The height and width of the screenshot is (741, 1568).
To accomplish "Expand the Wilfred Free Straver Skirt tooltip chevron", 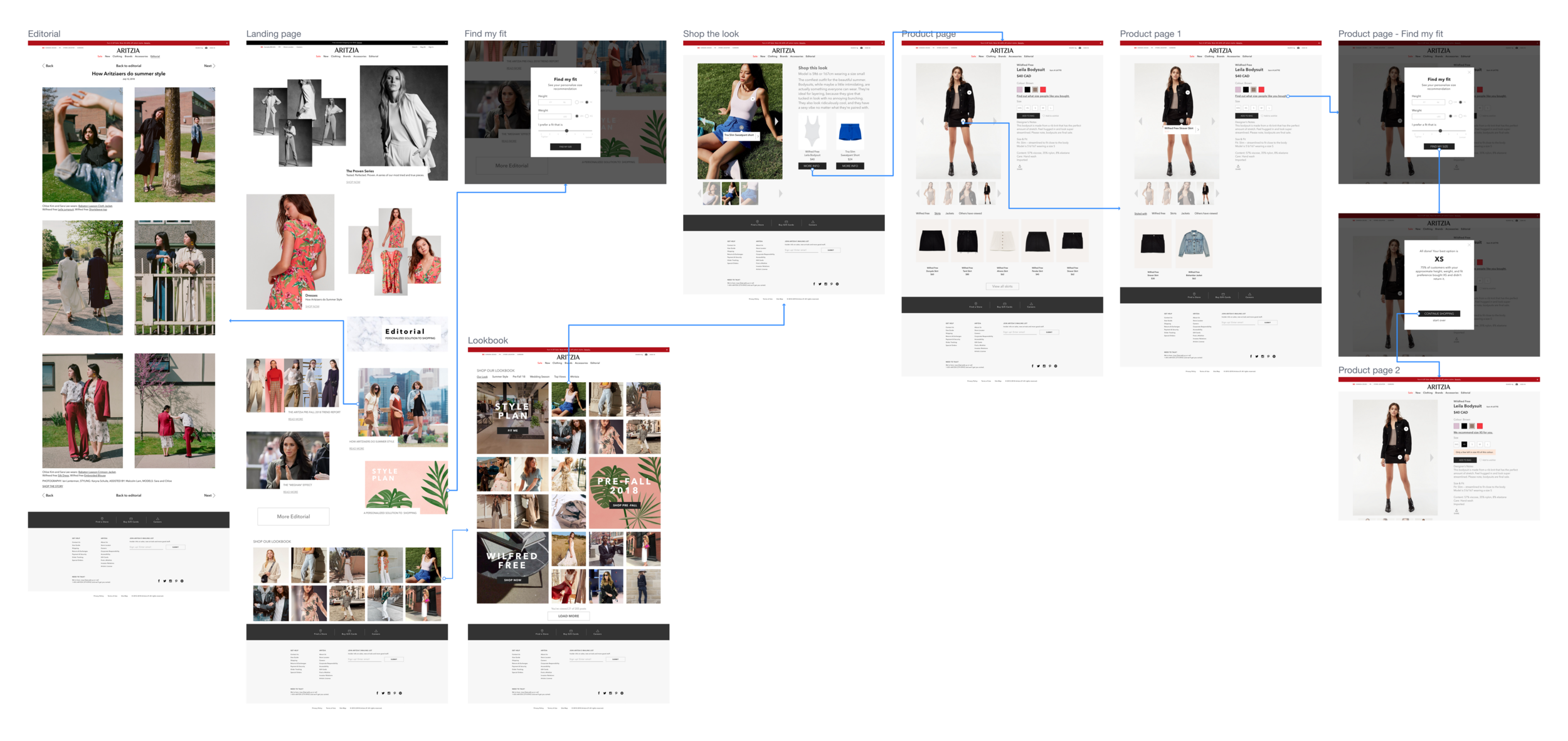I will coord(1198,129).
